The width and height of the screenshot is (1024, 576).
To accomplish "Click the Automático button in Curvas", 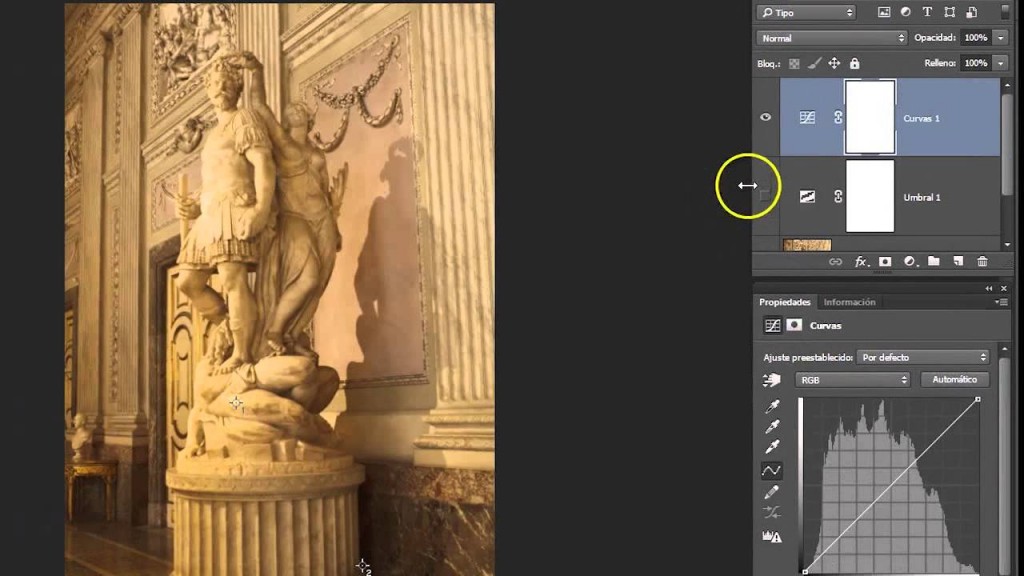I will (956, 379).
